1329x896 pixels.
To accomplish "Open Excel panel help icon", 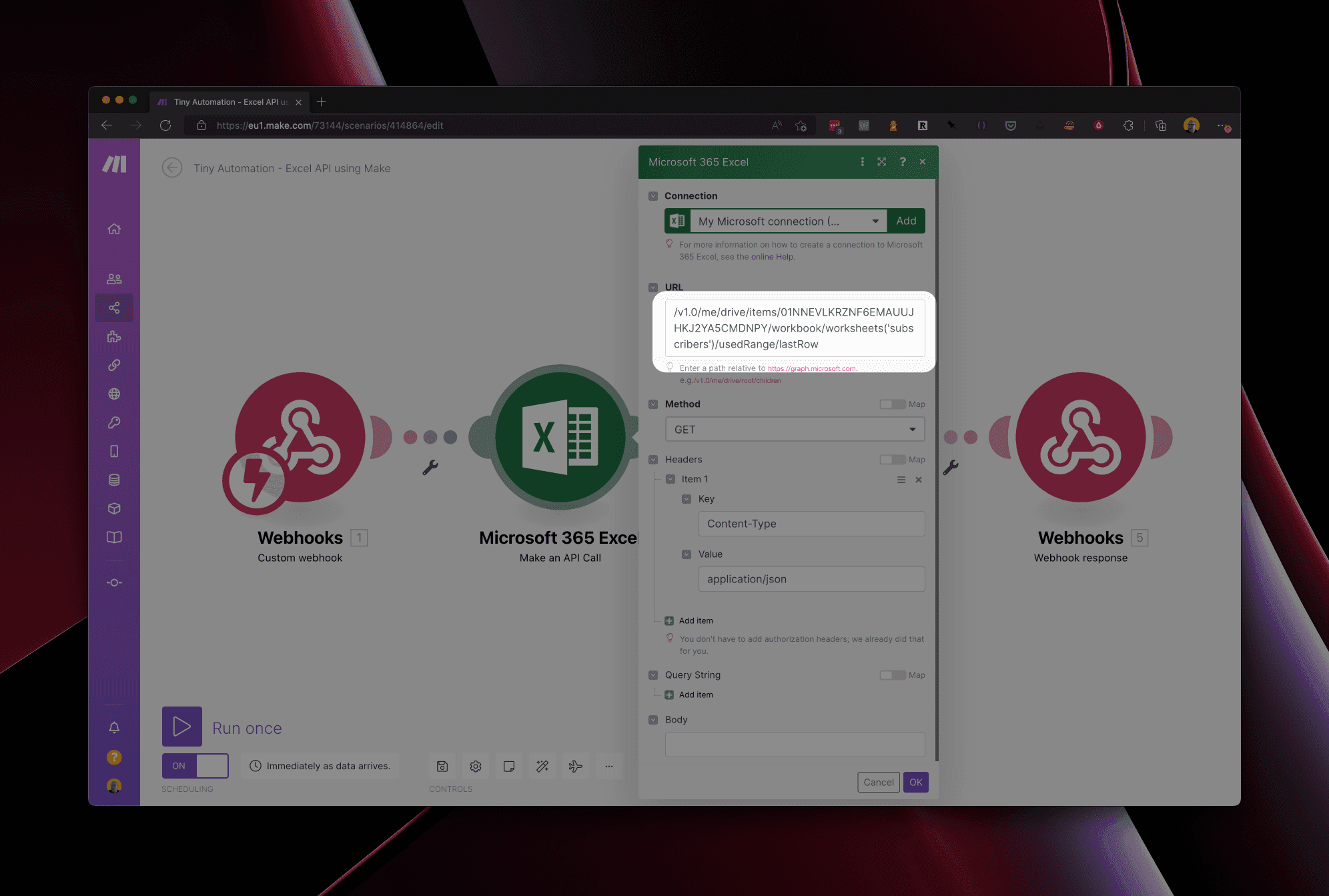I will pos(903,161).
